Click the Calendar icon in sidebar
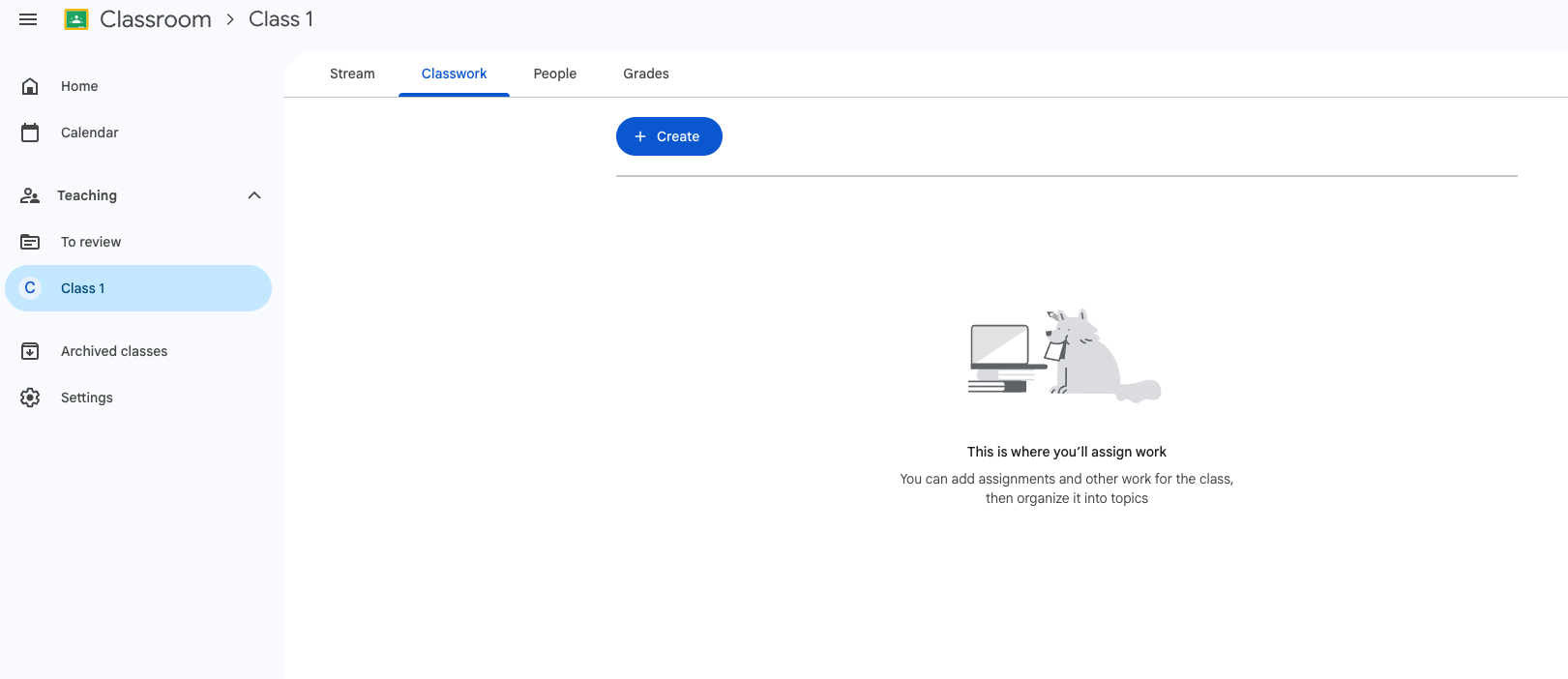1568x679 pixels. tap(30, 133)
